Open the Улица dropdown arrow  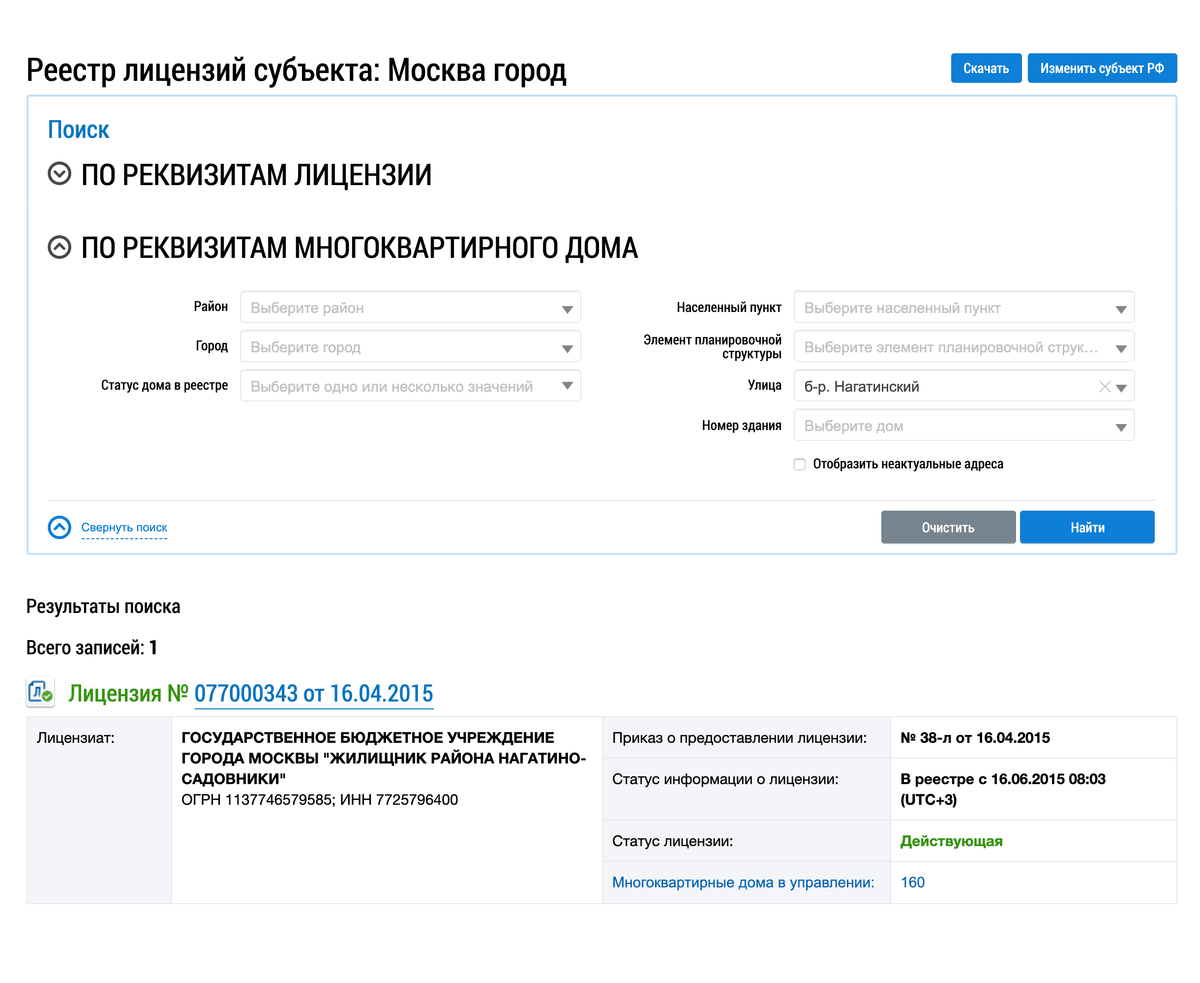pyautogui.click(x=1122, y=388)
